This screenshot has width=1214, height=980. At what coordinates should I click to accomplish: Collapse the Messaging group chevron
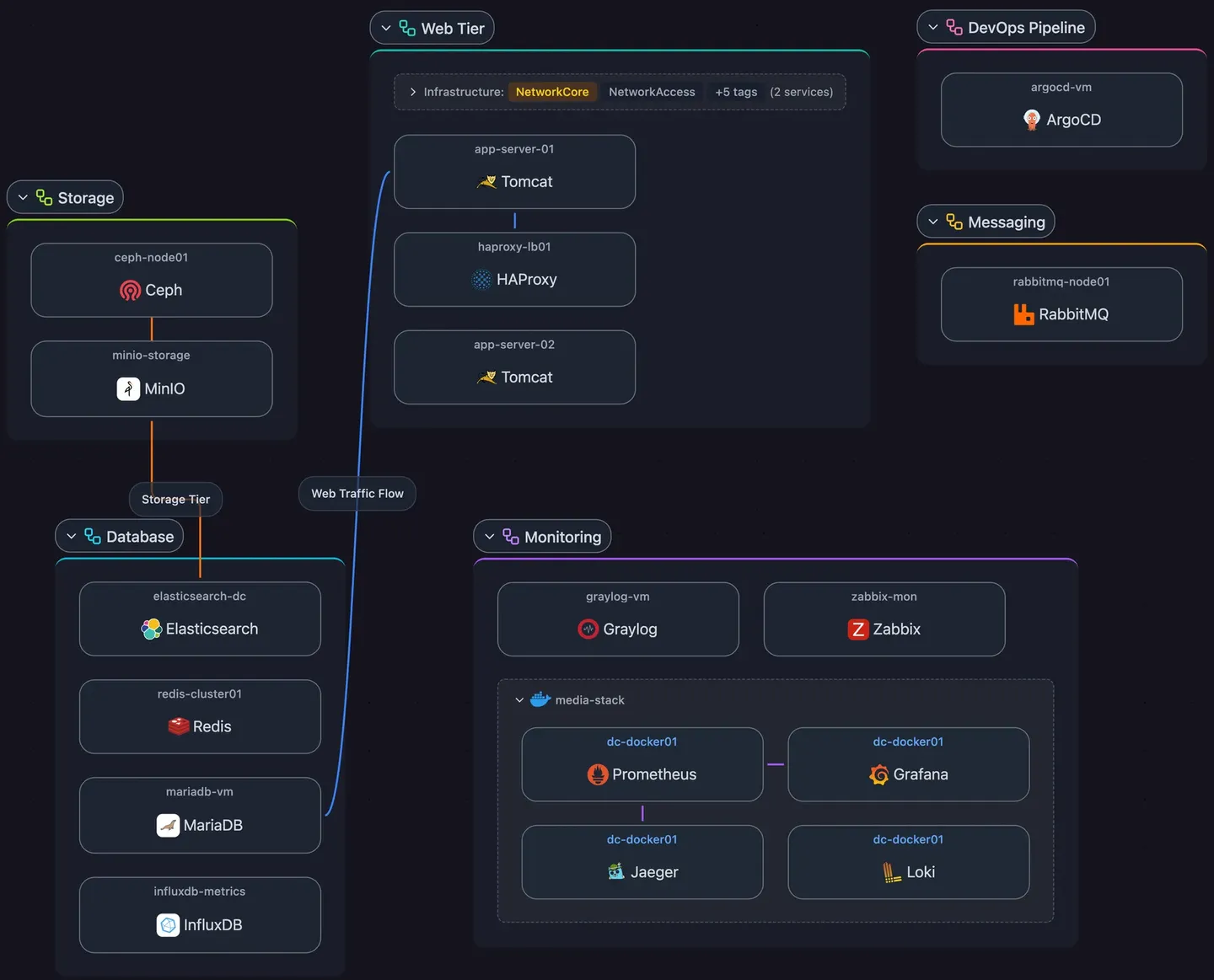click(x=933, y=222)
